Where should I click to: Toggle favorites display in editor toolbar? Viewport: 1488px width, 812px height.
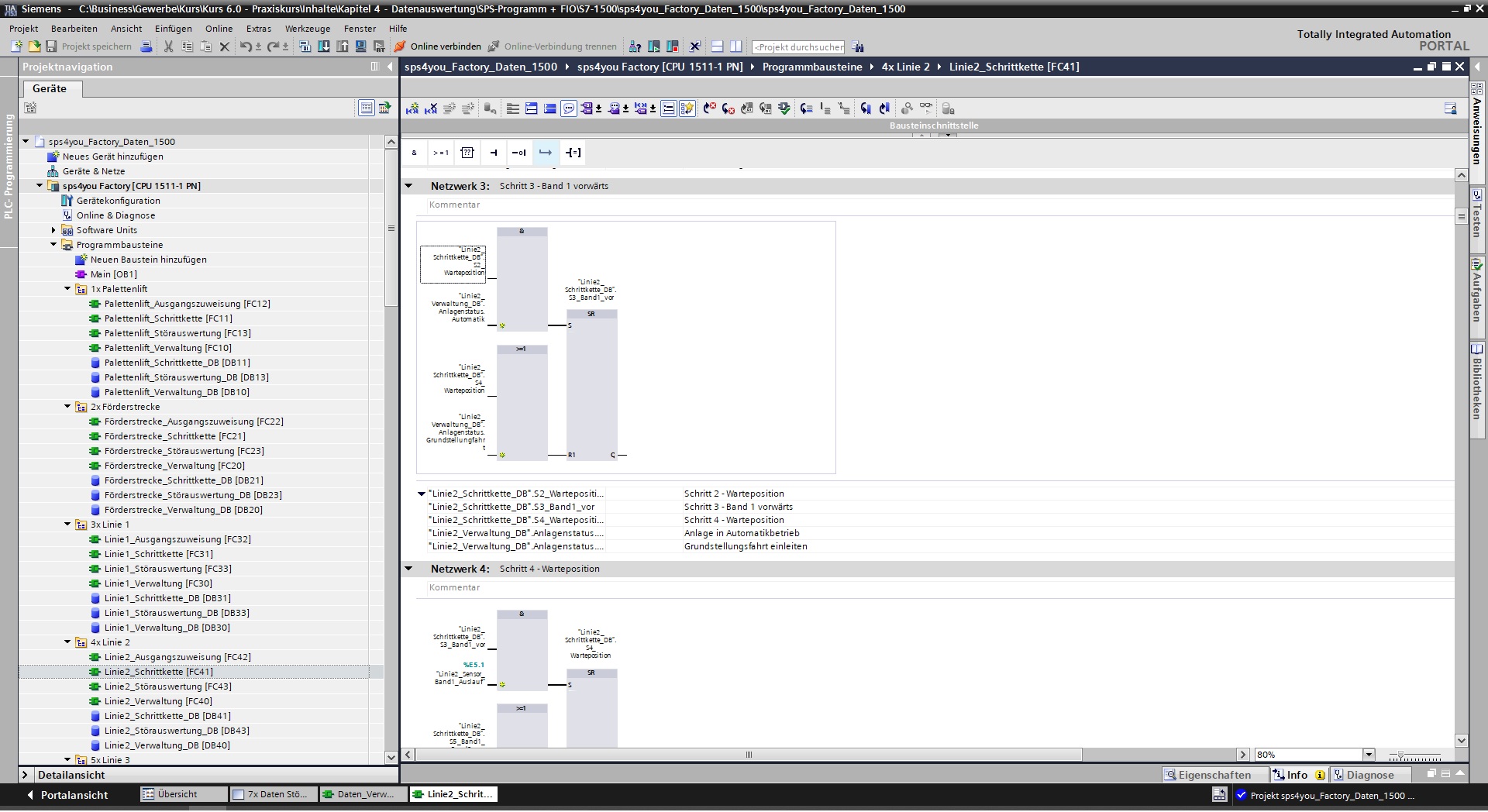point(687,108)
